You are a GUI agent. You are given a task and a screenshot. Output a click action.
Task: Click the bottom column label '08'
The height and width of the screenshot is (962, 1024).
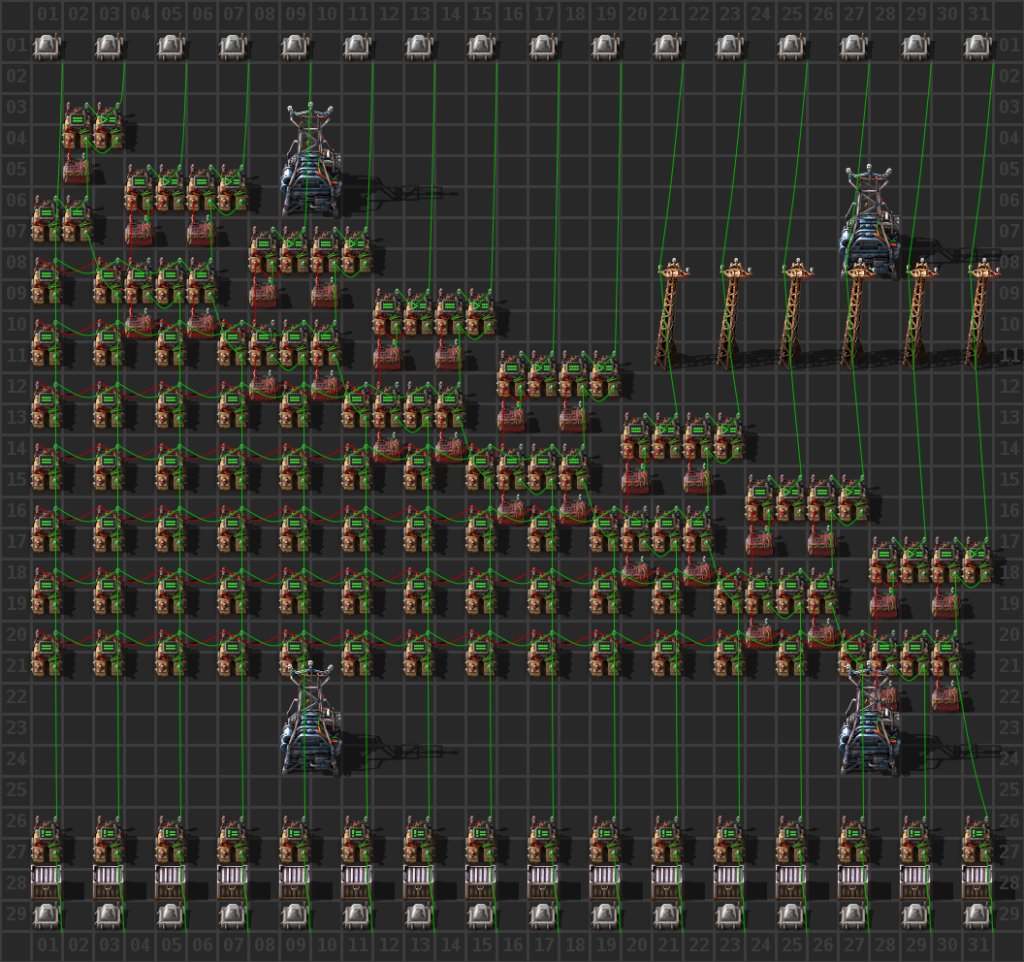point(264,945)
